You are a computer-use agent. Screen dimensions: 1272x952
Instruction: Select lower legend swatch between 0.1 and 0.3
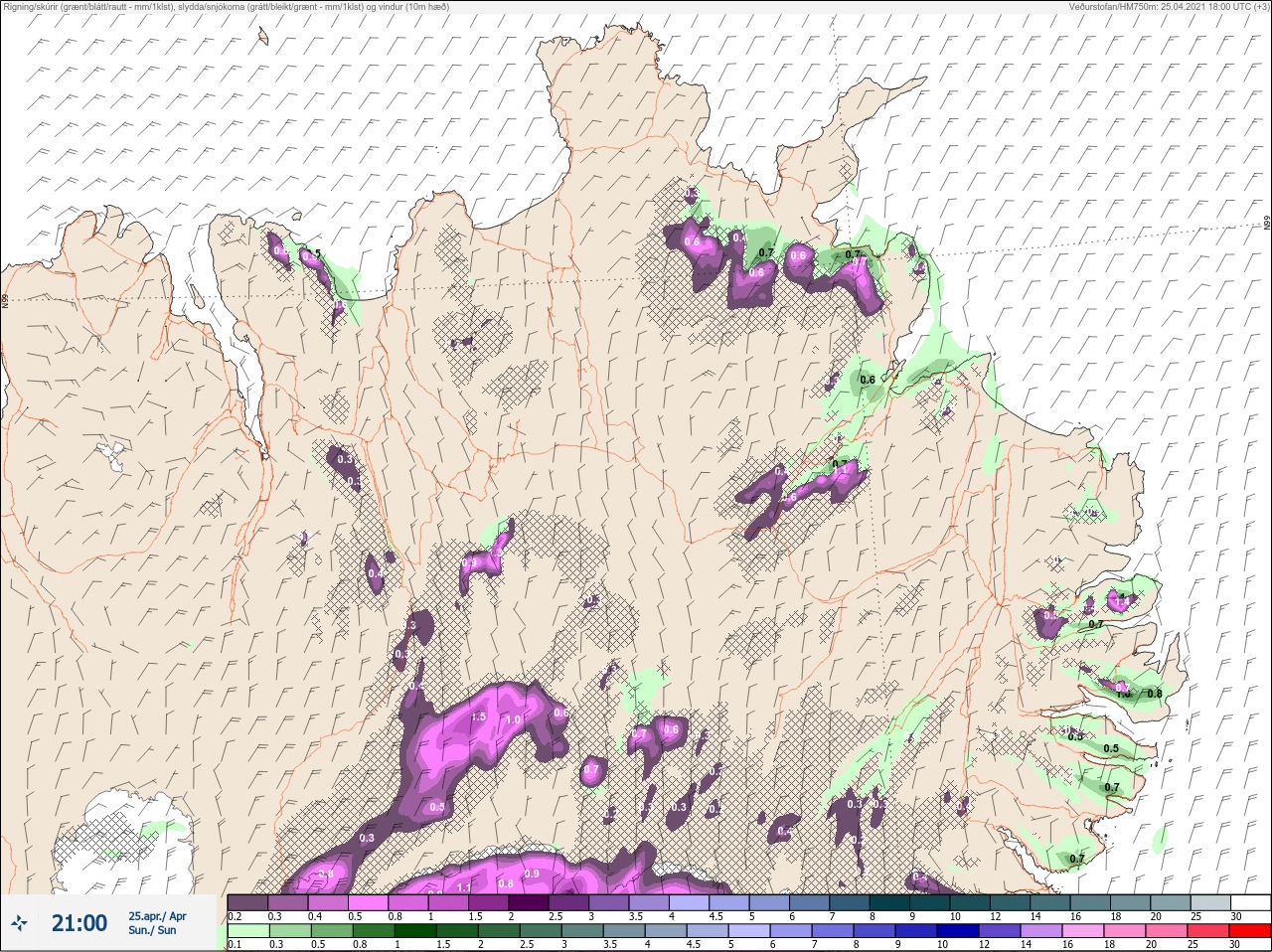[247, 931]
